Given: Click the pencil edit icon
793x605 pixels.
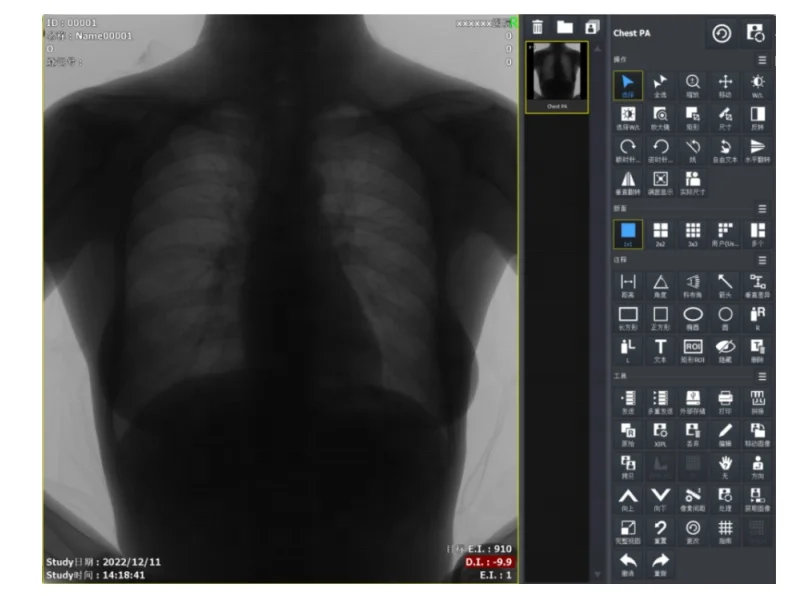Looking at the screenshot, I should point(725,434).
